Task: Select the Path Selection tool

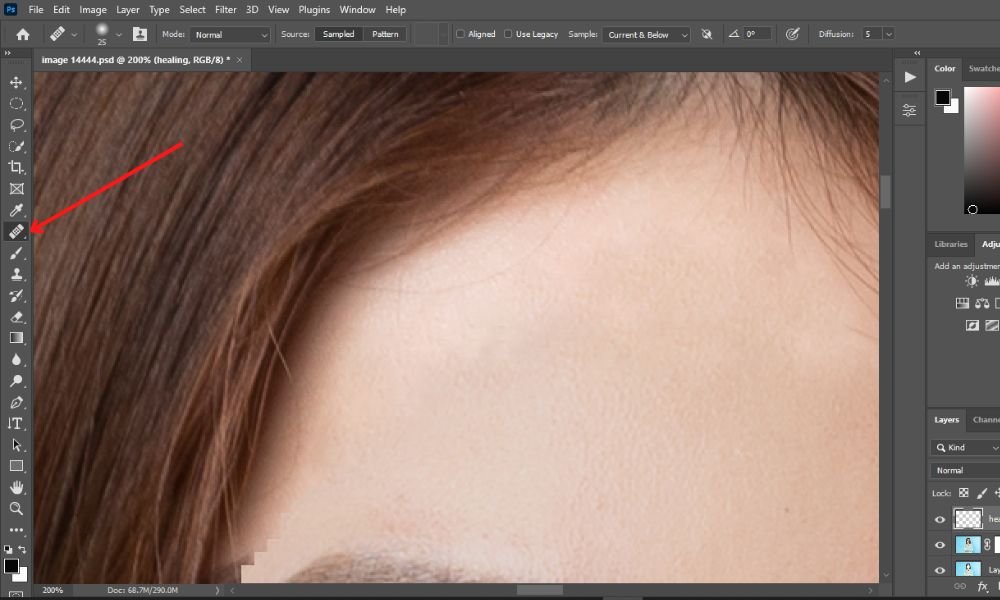Action: point(16,445)
